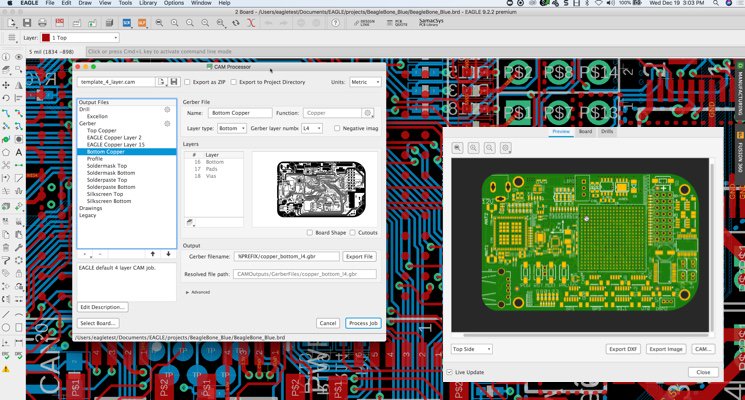Click the open CAM file icon

(162, 82)
